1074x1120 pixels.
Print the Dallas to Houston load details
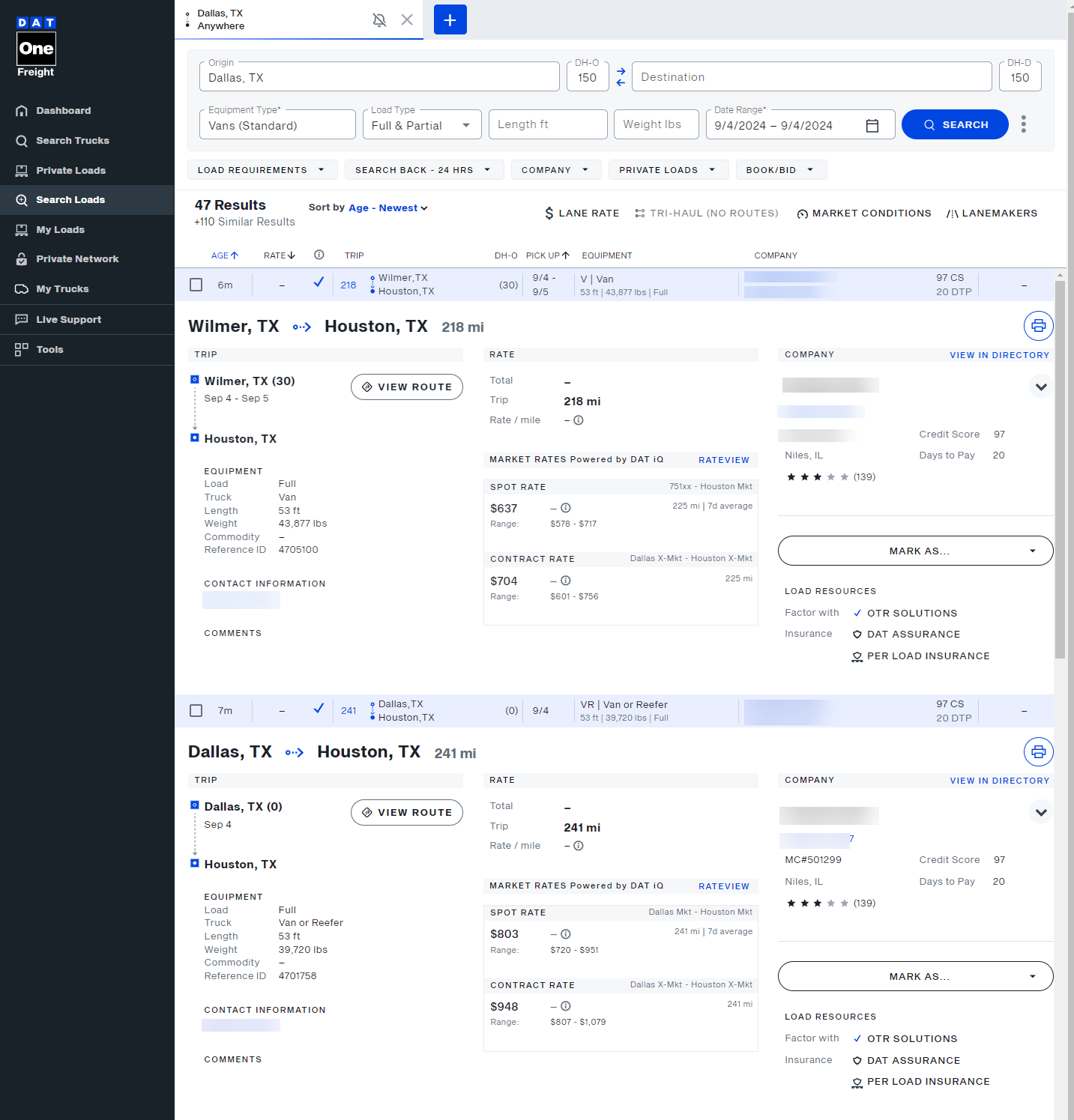click(1039, 751)
